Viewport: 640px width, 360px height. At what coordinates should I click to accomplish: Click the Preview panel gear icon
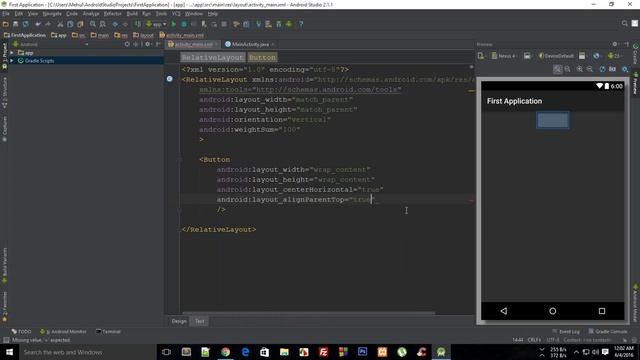point(615,44)
